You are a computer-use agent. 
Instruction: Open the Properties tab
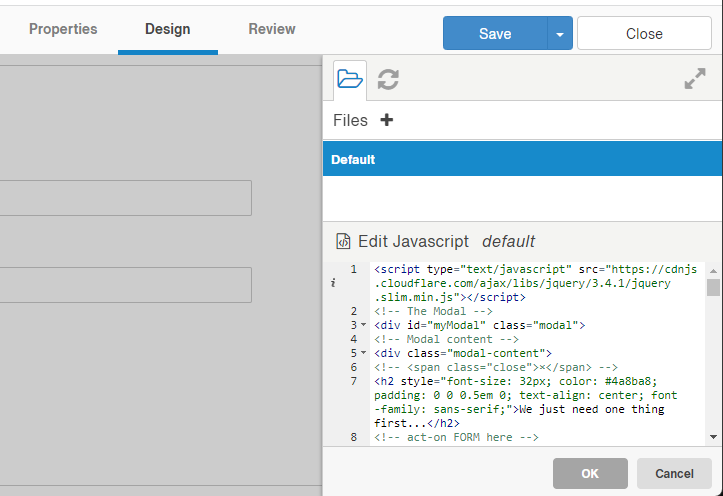click(x=63, y=29)
